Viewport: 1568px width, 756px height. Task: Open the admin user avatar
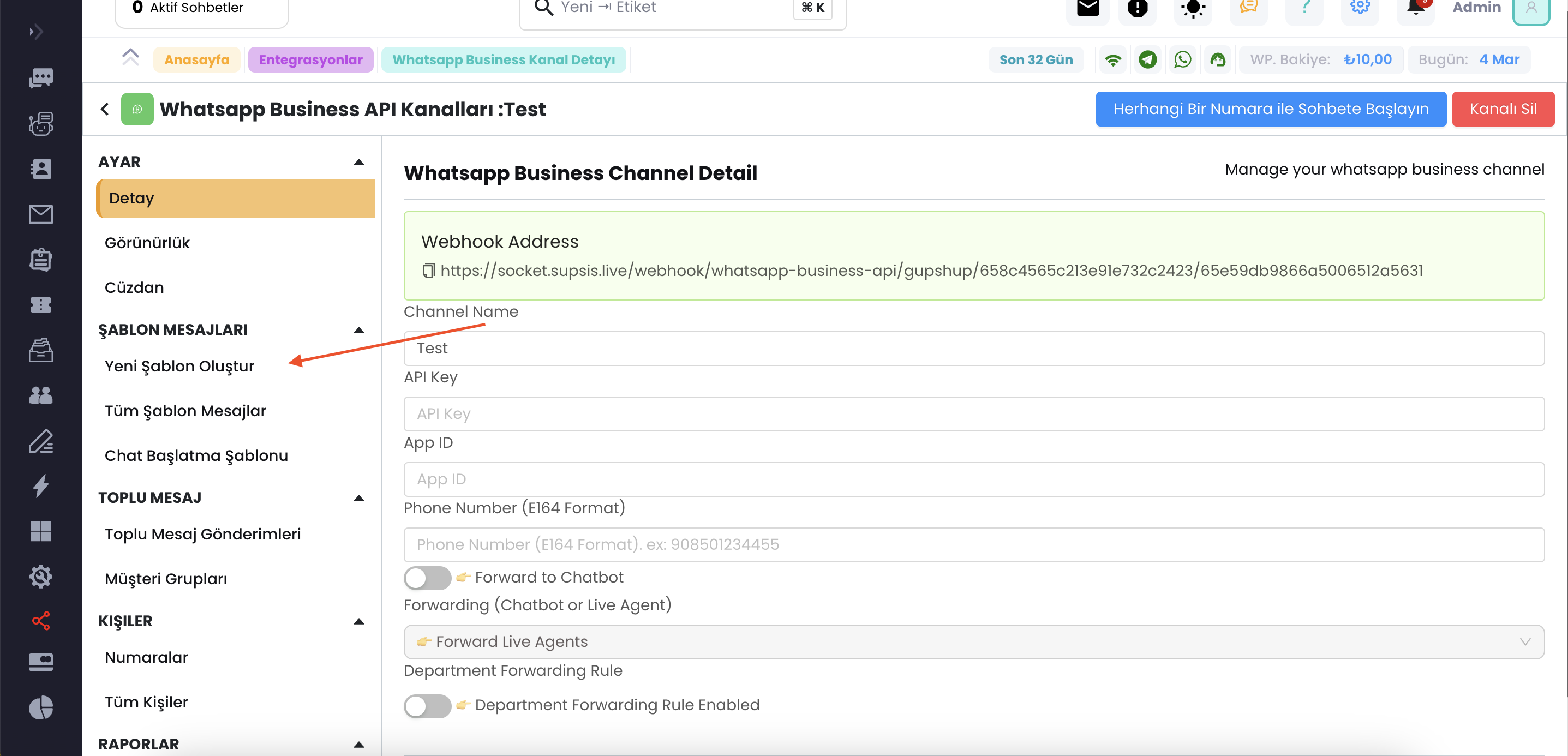(x=1531, y=10)
